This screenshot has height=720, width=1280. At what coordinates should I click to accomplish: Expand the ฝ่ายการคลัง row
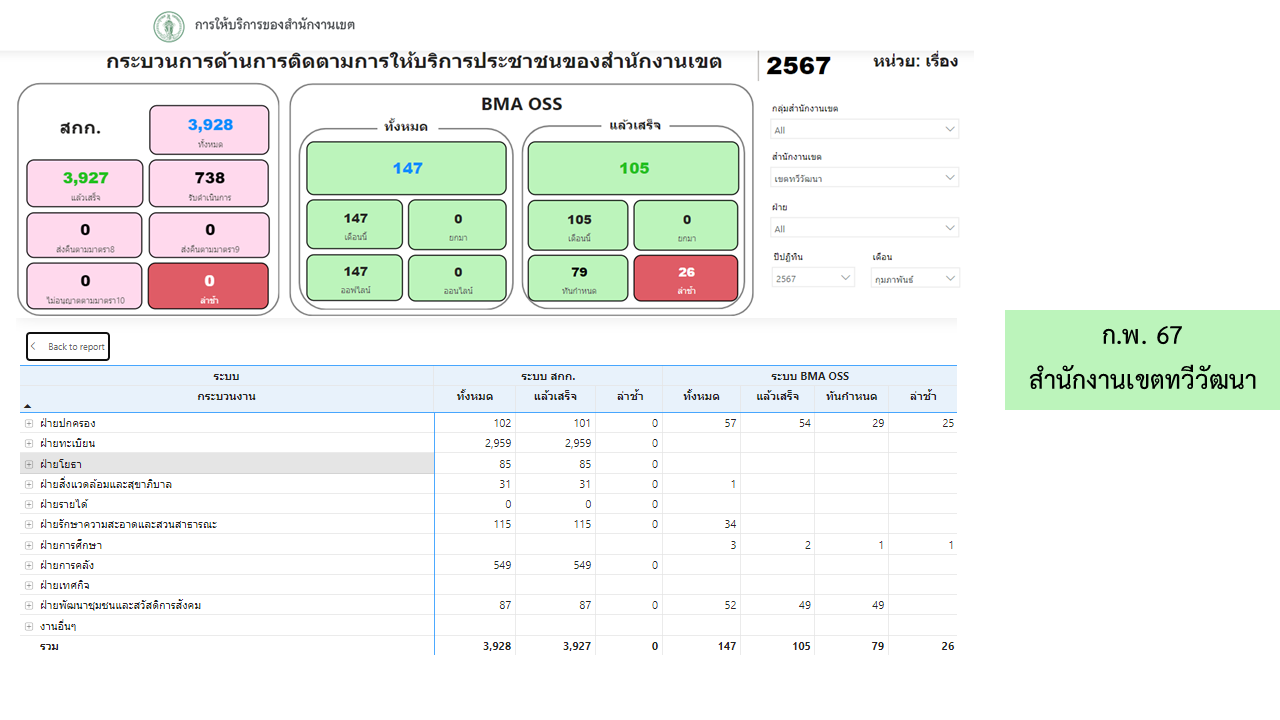point(29,566)
